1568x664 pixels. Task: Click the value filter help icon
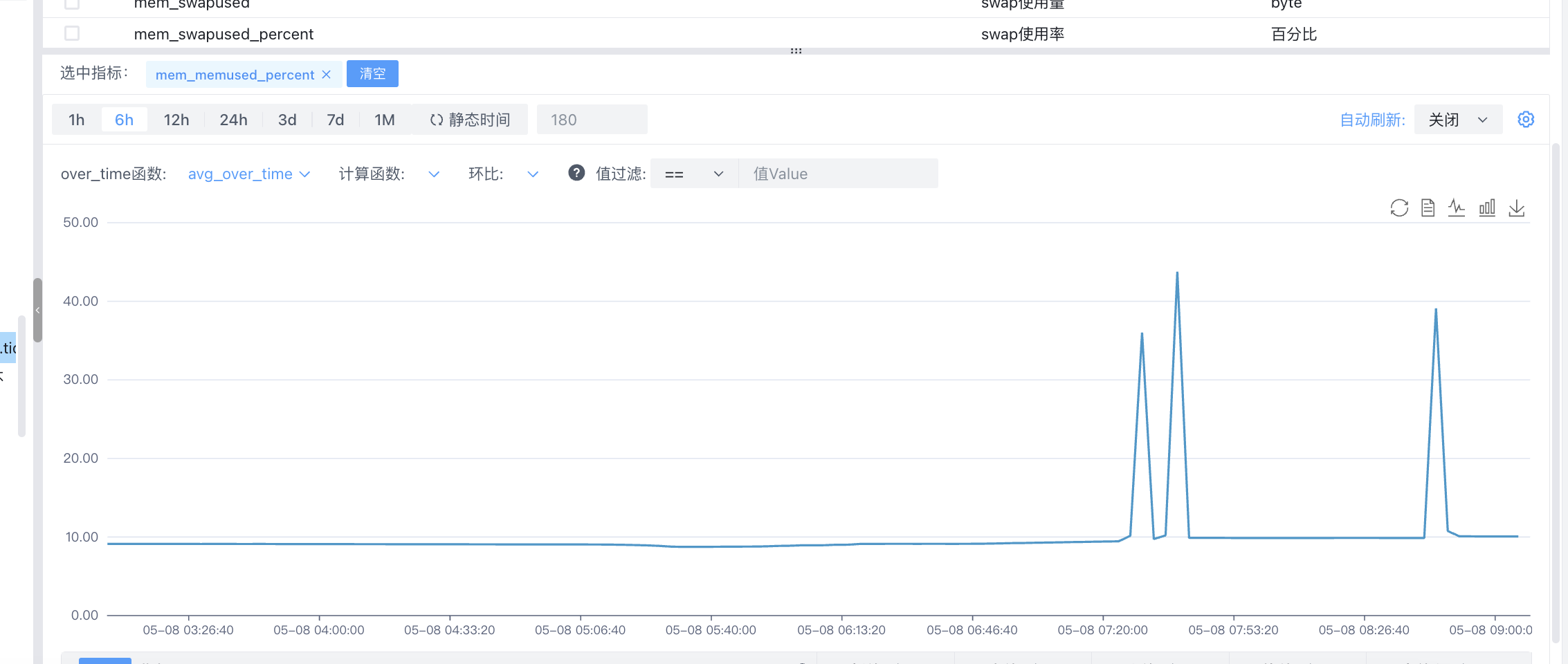(576, 173)
